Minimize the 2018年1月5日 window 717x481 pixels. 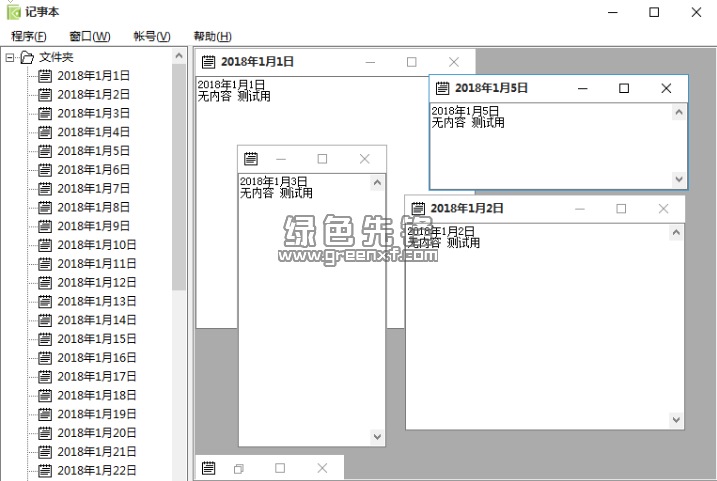[583, 88]
